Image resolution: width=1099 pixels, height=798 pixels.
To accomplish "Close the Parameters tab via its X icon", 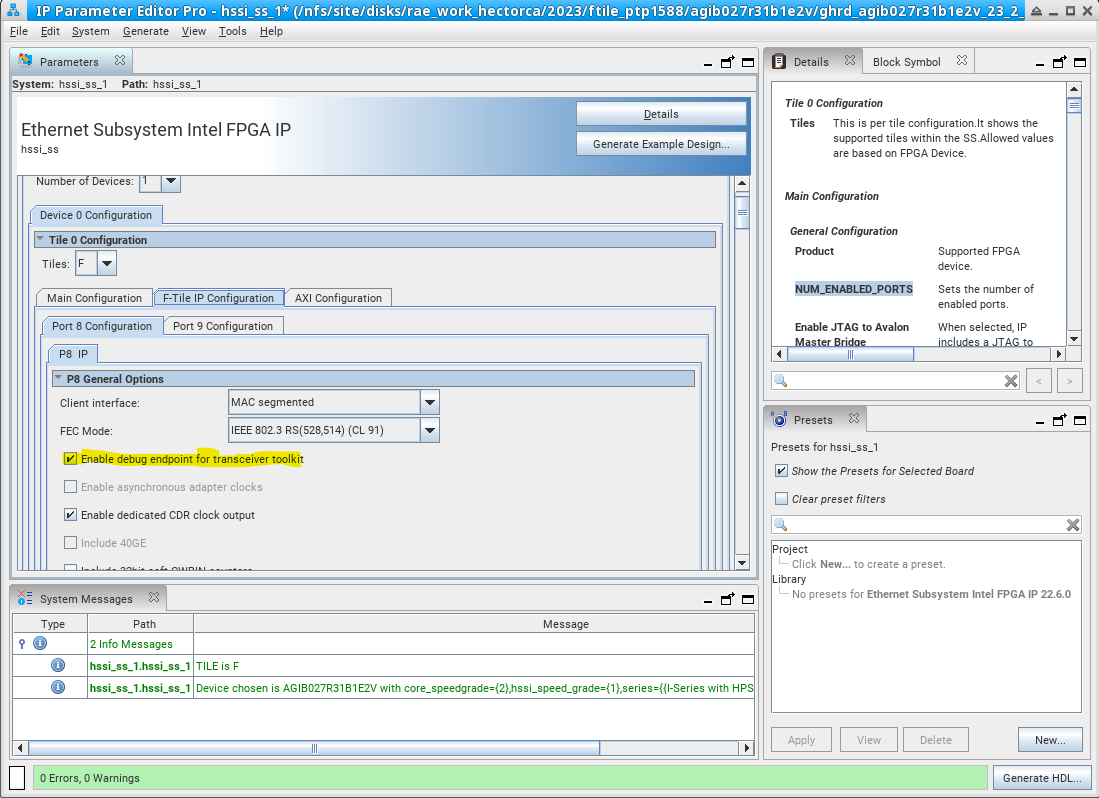I will click(120, 61).
